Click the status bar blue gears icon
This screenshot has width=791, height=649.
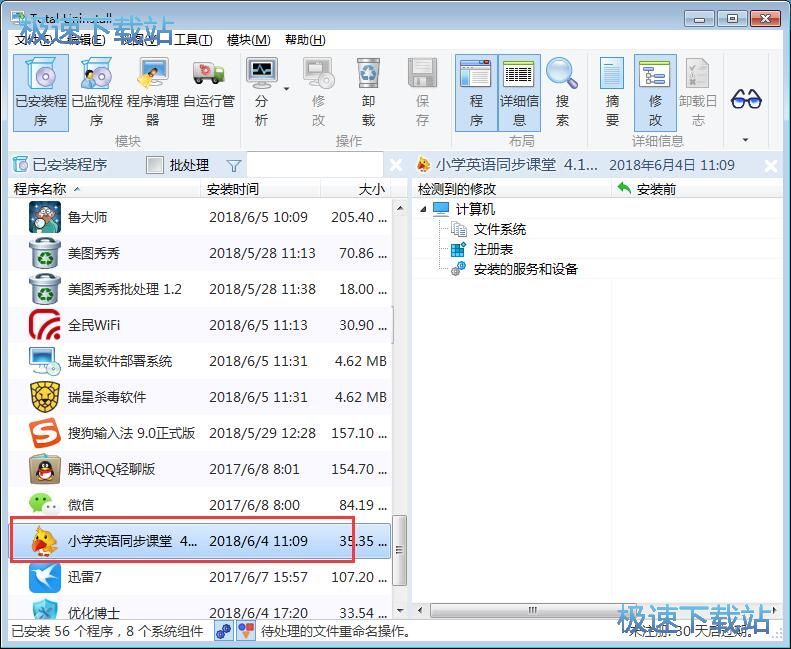tap(223, 631)
